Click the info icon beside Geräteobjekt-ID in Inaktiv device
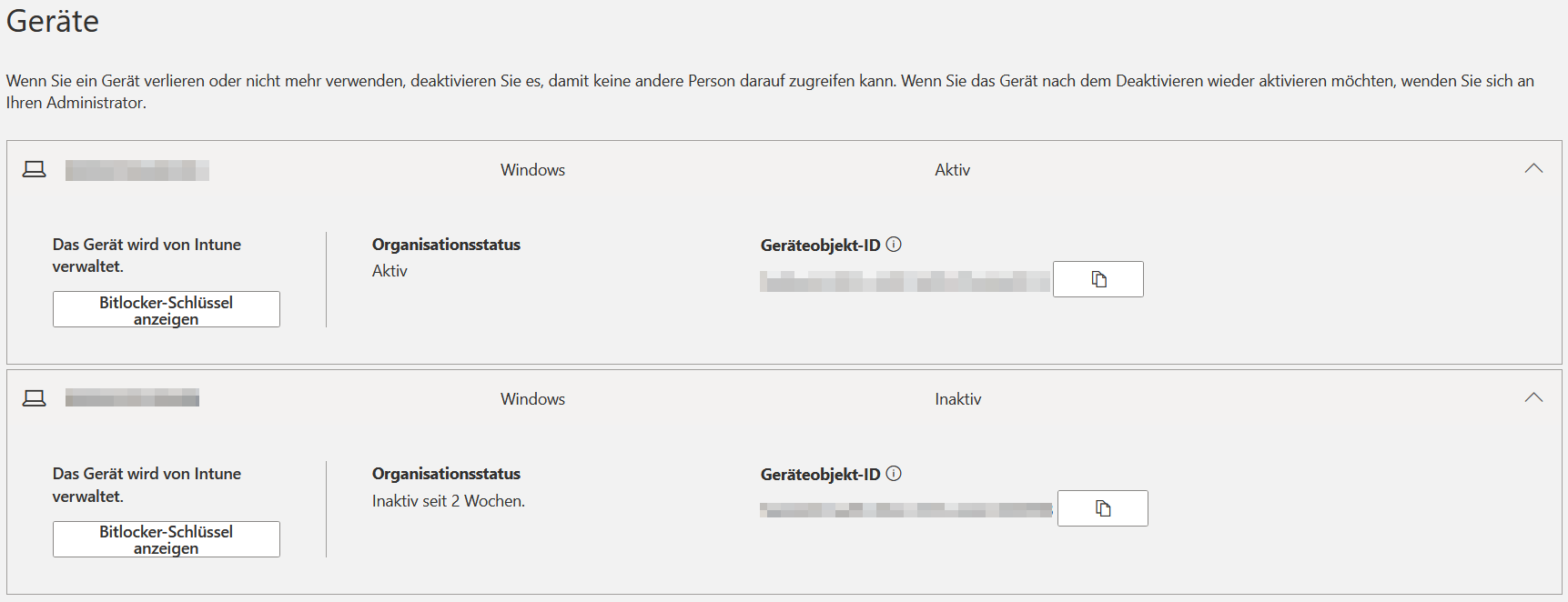Viewport: 1568px width, 602px height. (x=894, y=473)
